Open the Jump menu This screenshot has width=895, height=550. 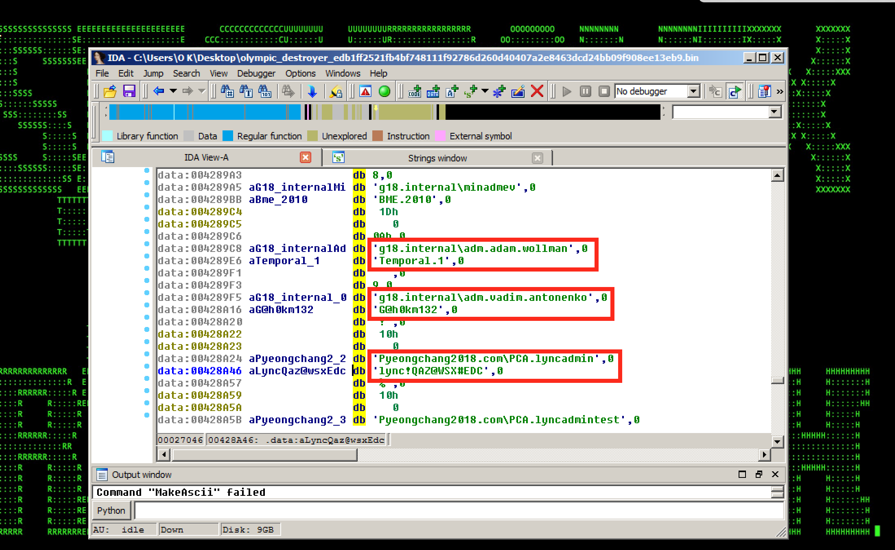(153, 73)
